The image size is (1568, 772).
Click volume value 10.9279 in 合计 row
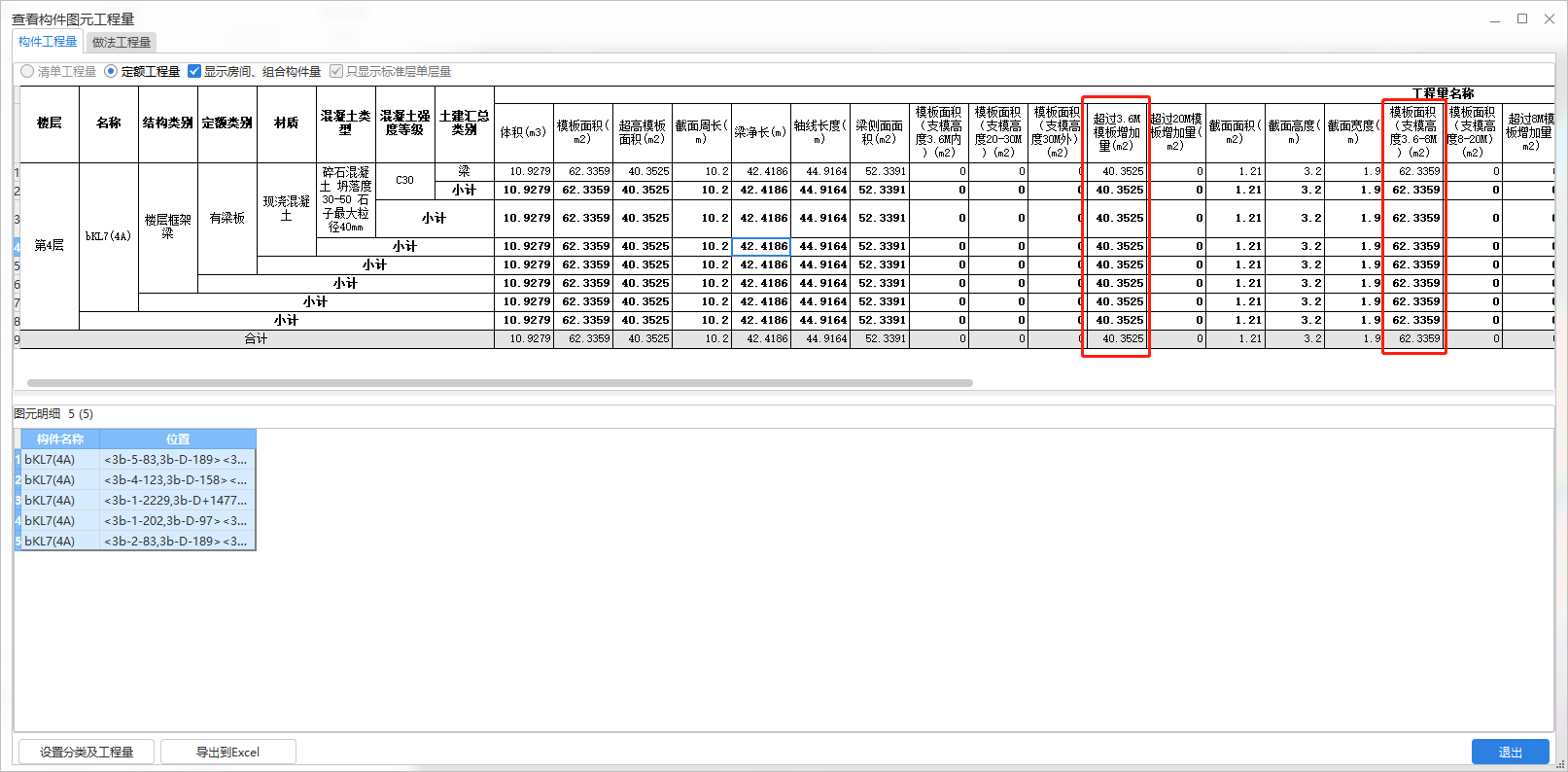point(524,339)
